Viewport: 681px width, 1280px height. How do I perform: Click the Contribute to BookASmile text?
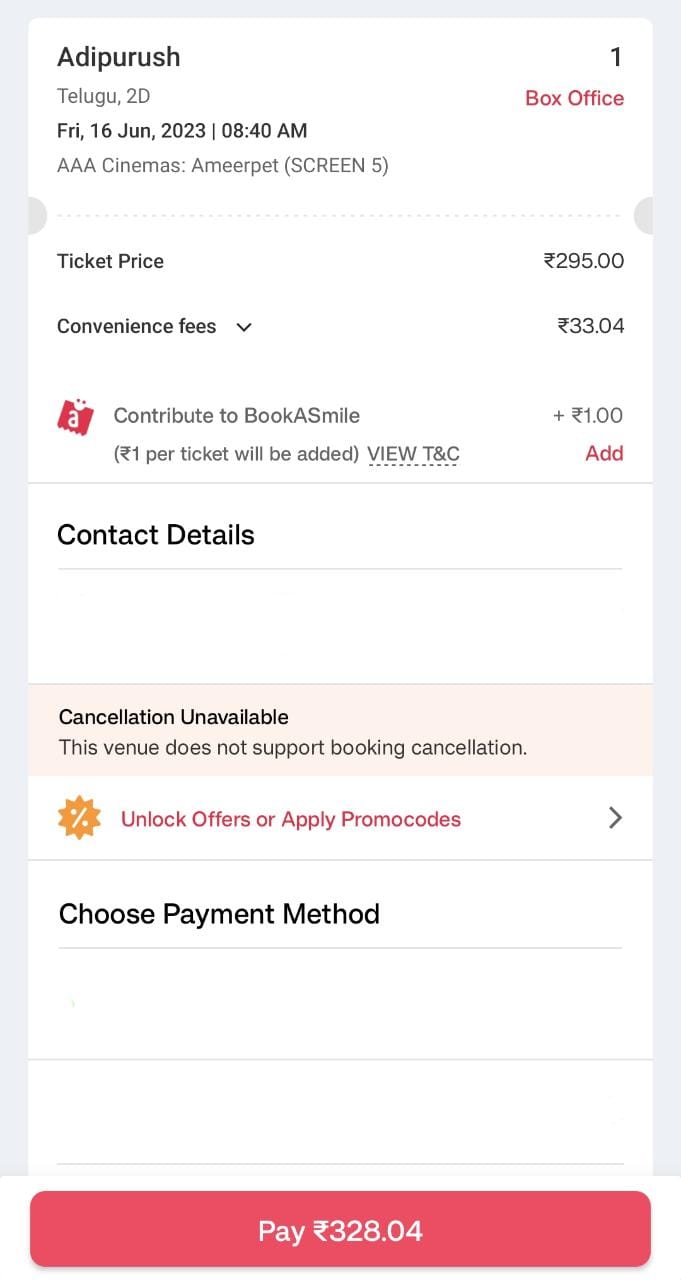click(x=237, y=416)
